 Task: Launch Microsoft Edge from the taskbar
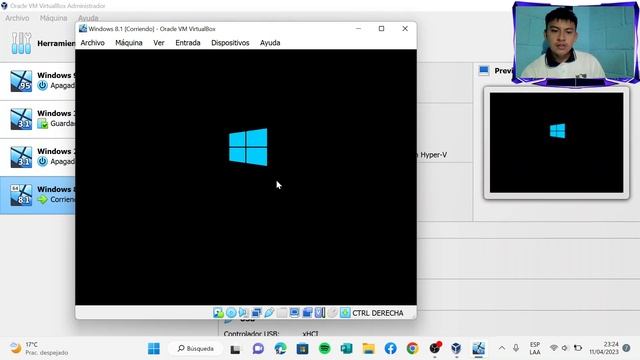click(x=280, y=349)
